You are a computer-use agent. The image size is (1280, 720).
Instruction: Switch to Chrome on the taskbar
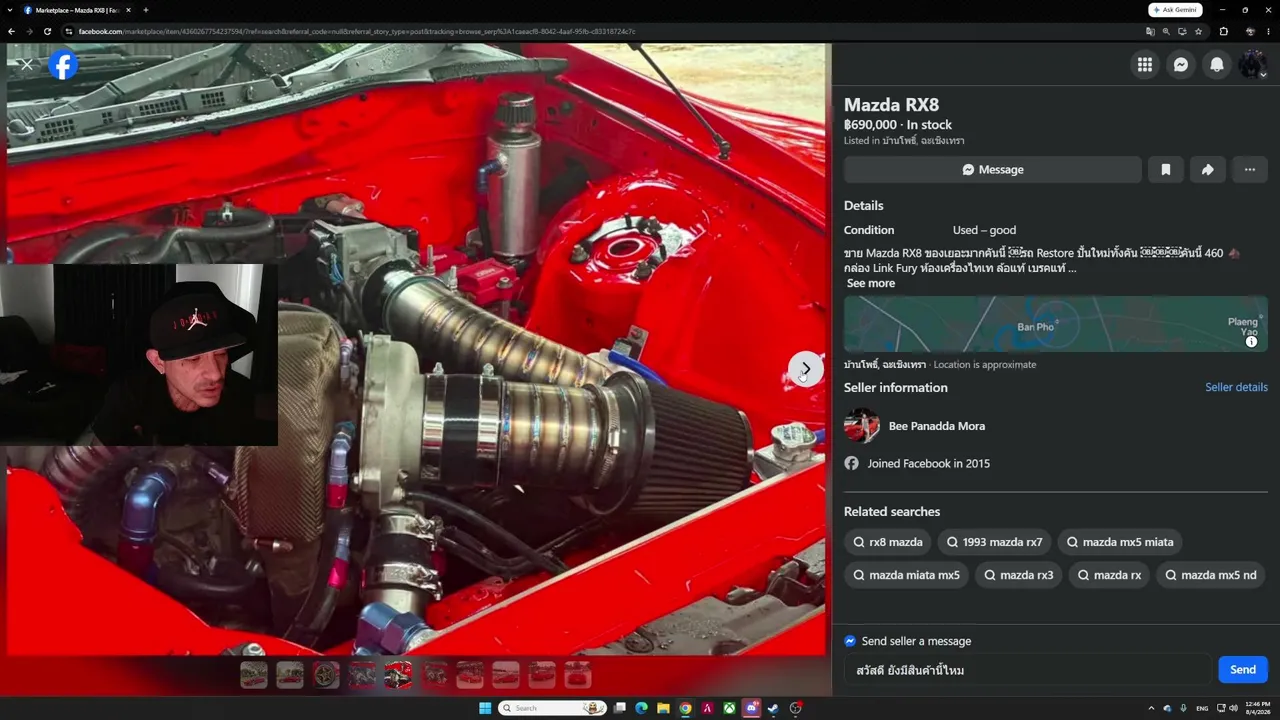685,708
